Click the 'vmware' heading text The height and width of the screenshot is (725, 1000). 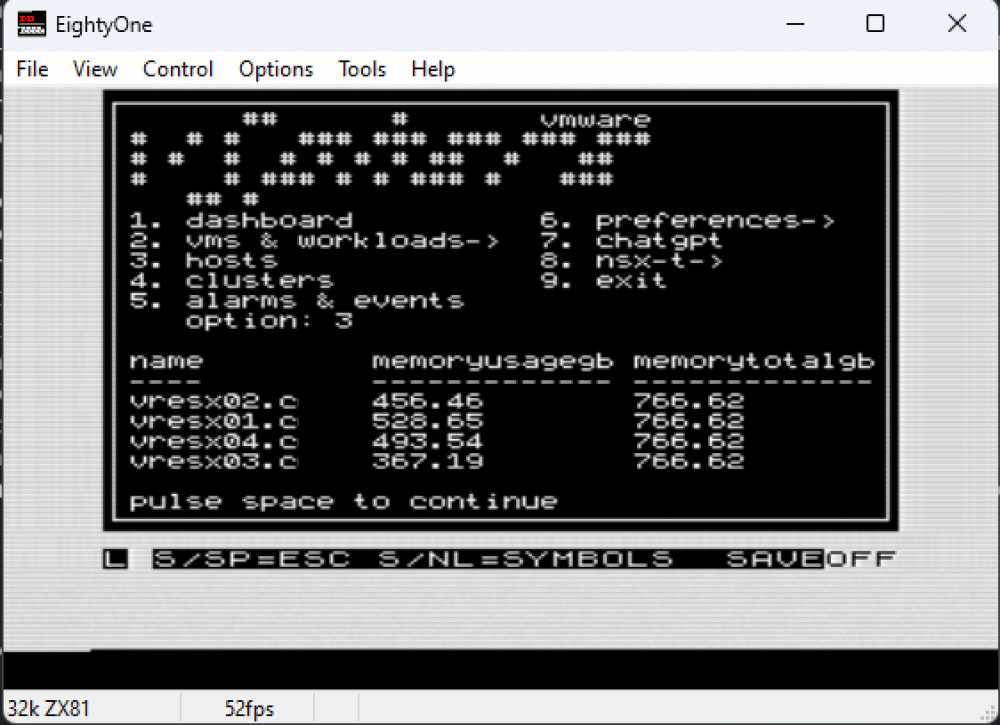tap(595, 120)
